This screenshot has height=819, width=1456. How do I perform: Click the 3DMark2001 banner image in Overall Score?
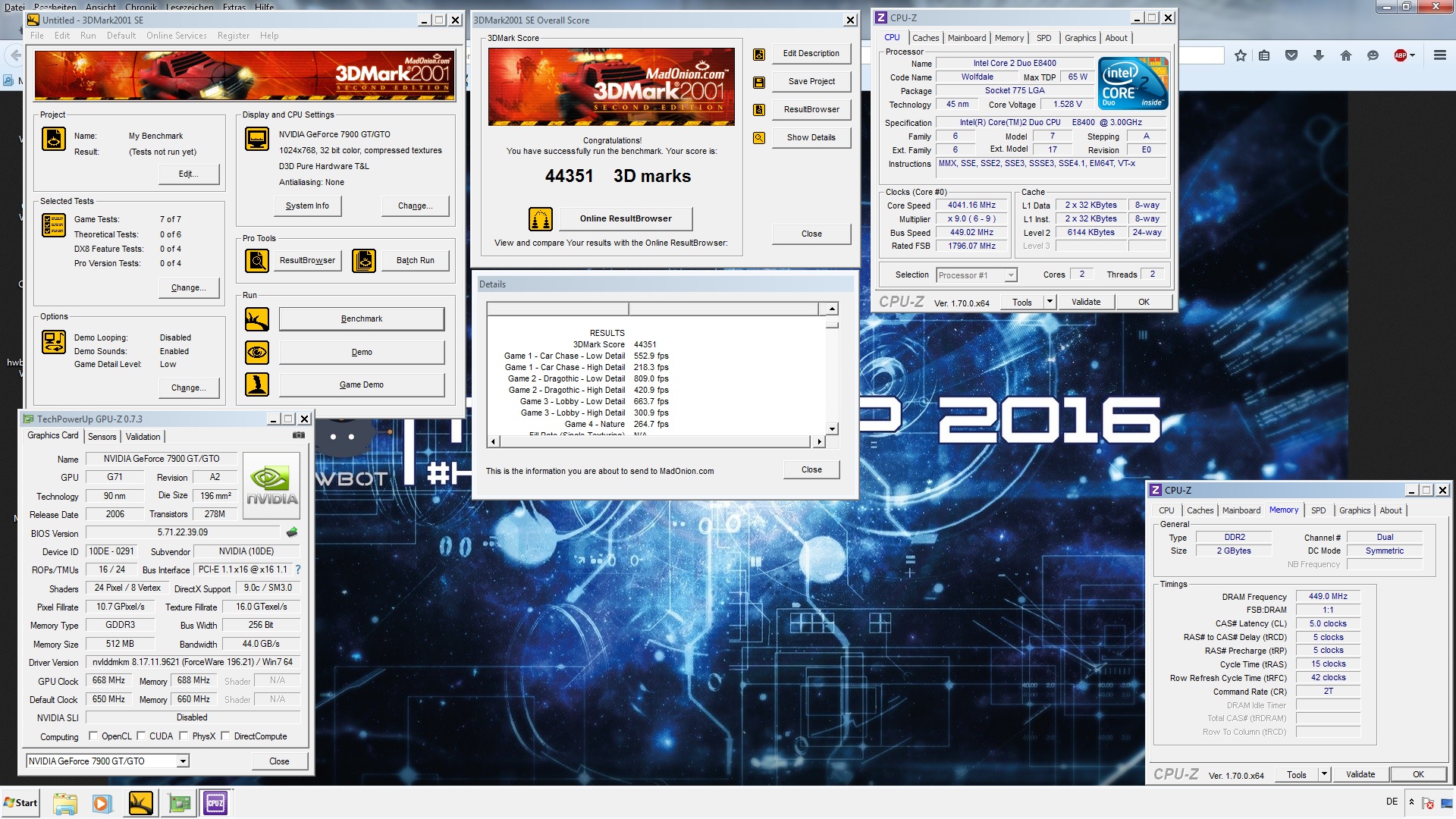pyautogui.click(x=611, y=86)
